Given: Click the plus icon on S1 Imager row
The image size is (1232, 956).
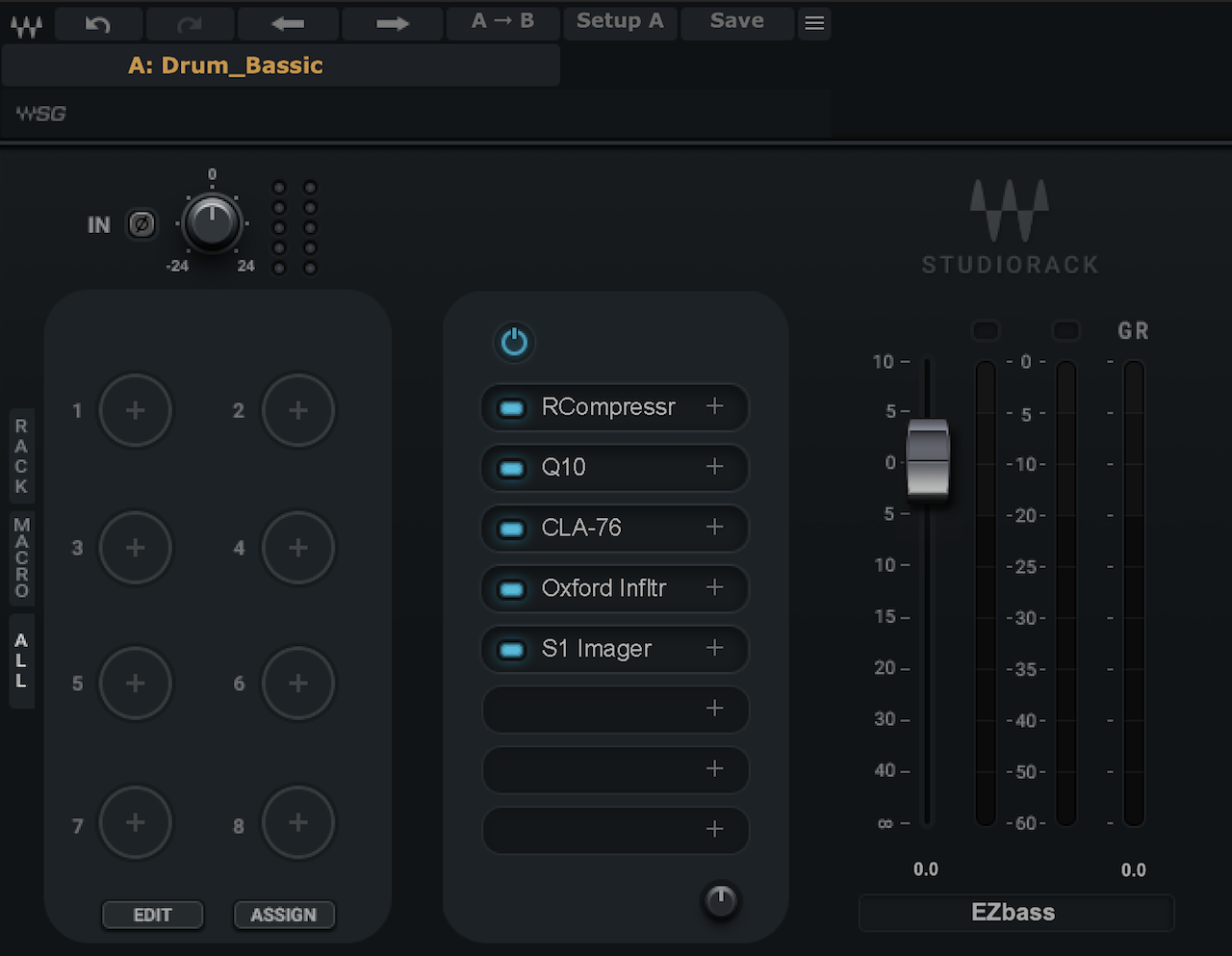Looking at the screenshot, I should [x=714, y=648].
